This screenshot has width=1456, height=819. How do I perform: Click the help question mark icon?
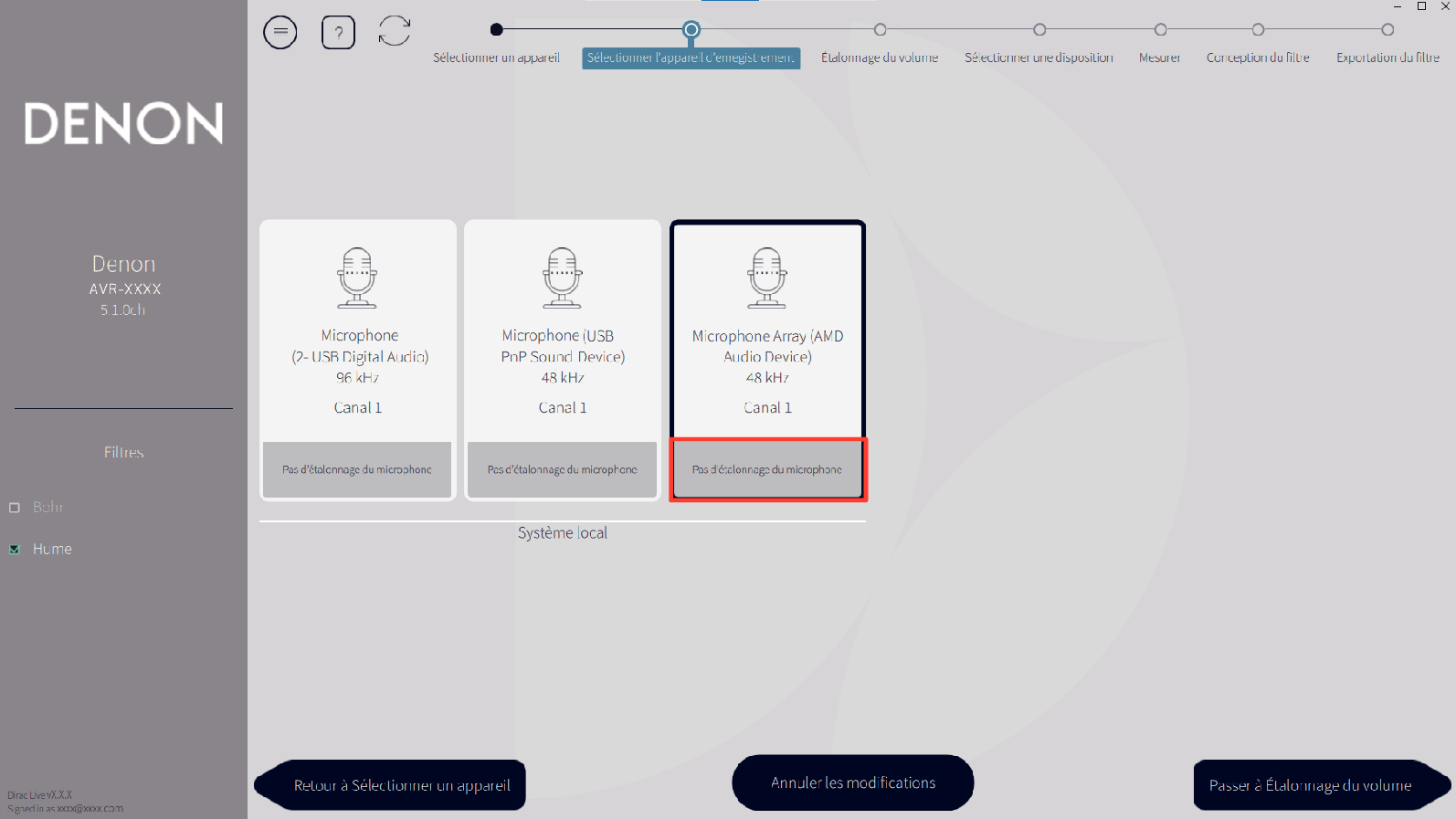point(338,33)
